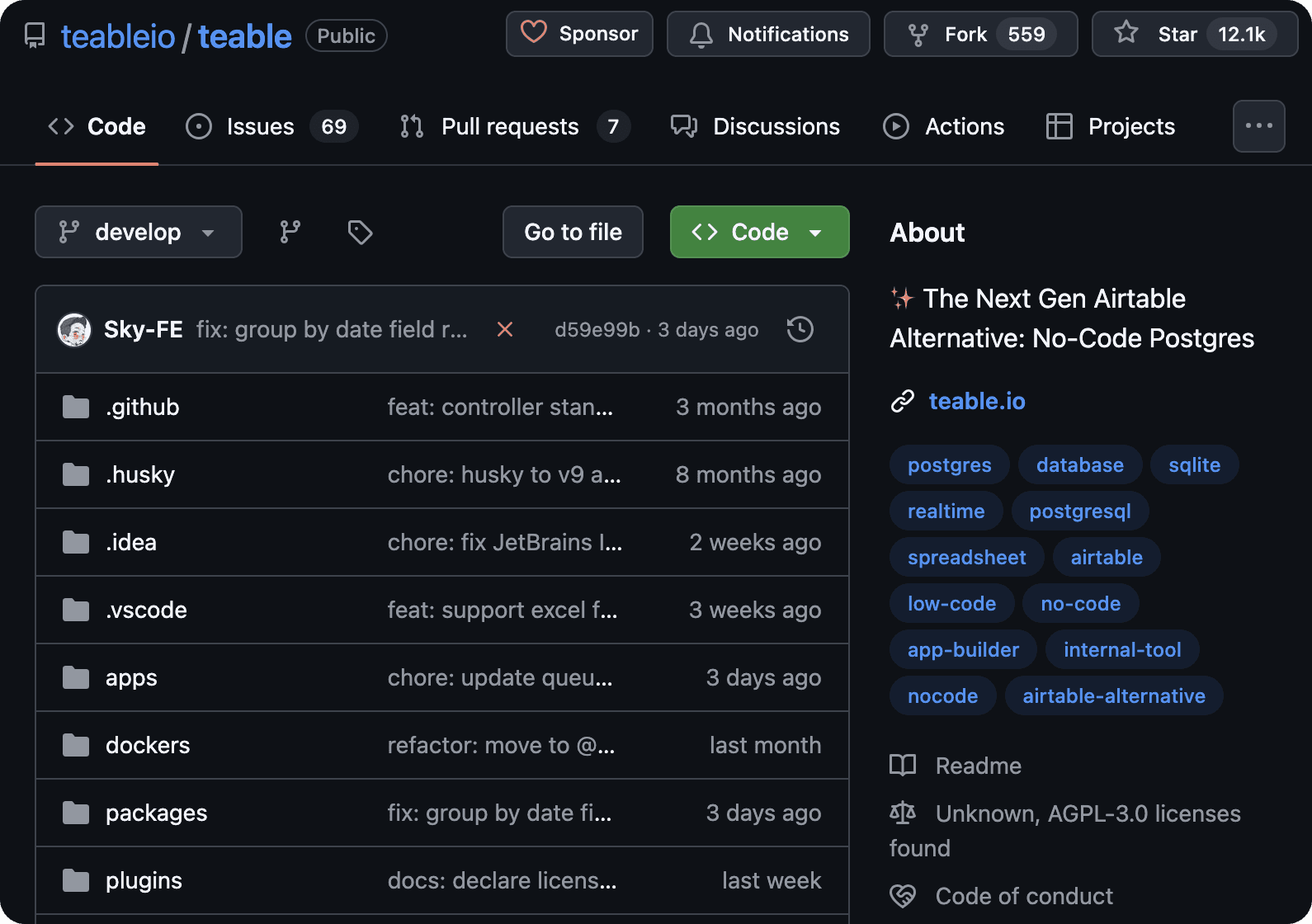
Task: Select the low-code topic tag
Action: (x=952, y=603)
